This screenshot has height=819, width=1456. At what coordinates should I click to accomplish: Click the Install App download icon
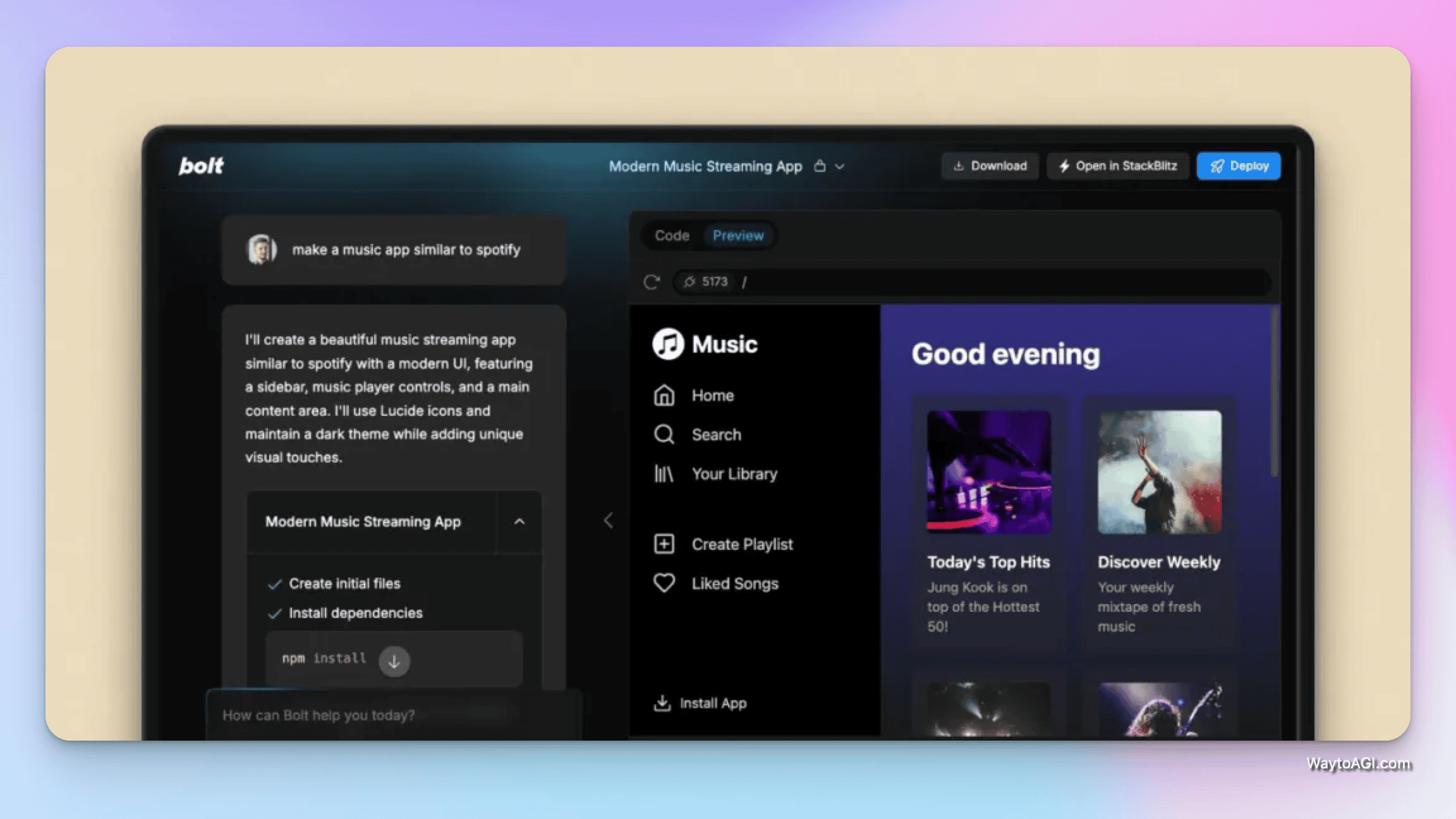point(662,703)
